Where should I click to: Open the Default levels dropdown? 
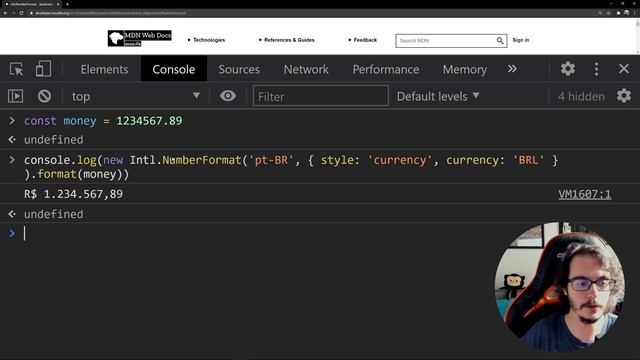point(438,96)
